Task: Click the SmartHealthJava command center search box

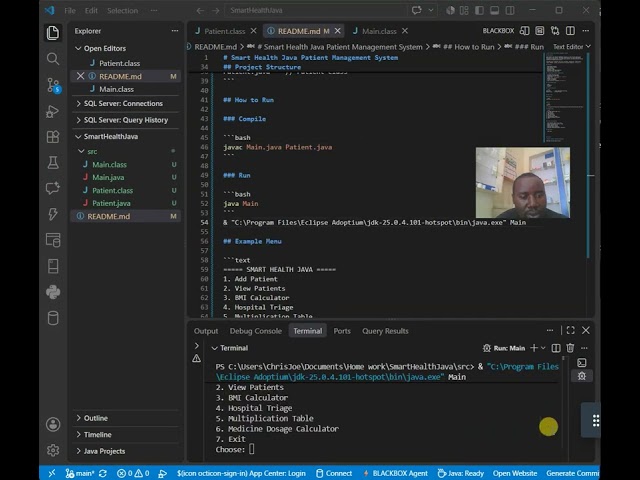Action: point(315,11)
